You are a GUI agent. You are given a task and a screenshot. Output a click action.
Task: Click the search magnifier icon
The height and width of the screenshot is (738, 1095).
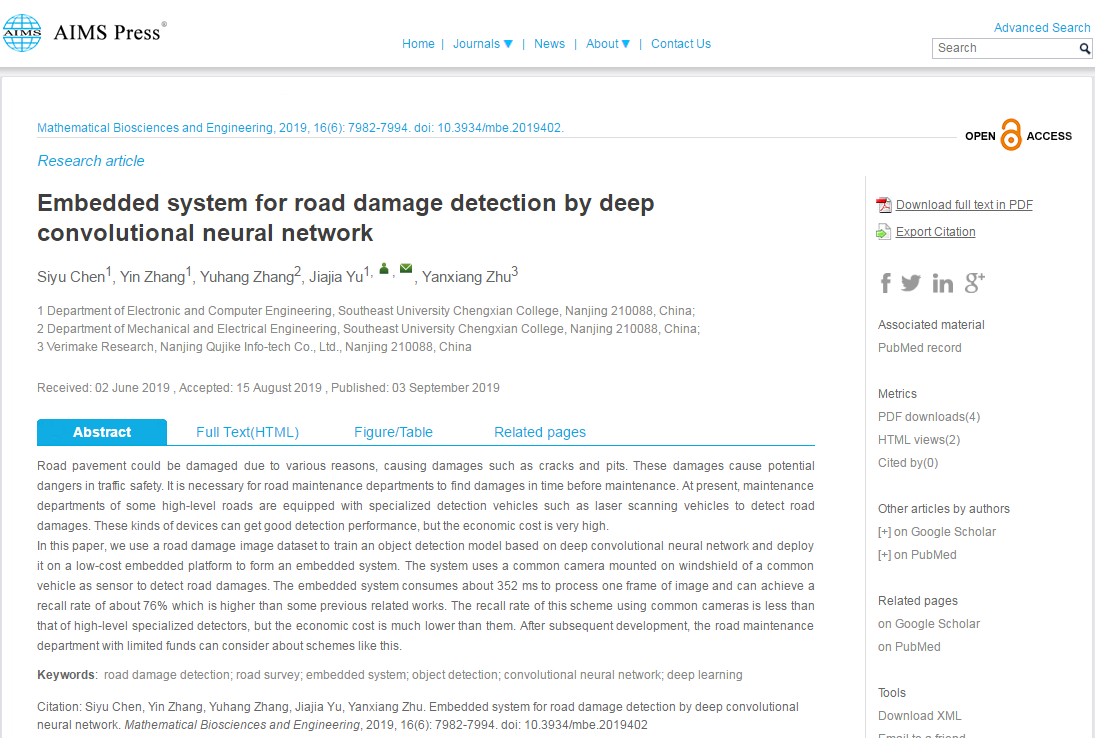[1085, 48]
